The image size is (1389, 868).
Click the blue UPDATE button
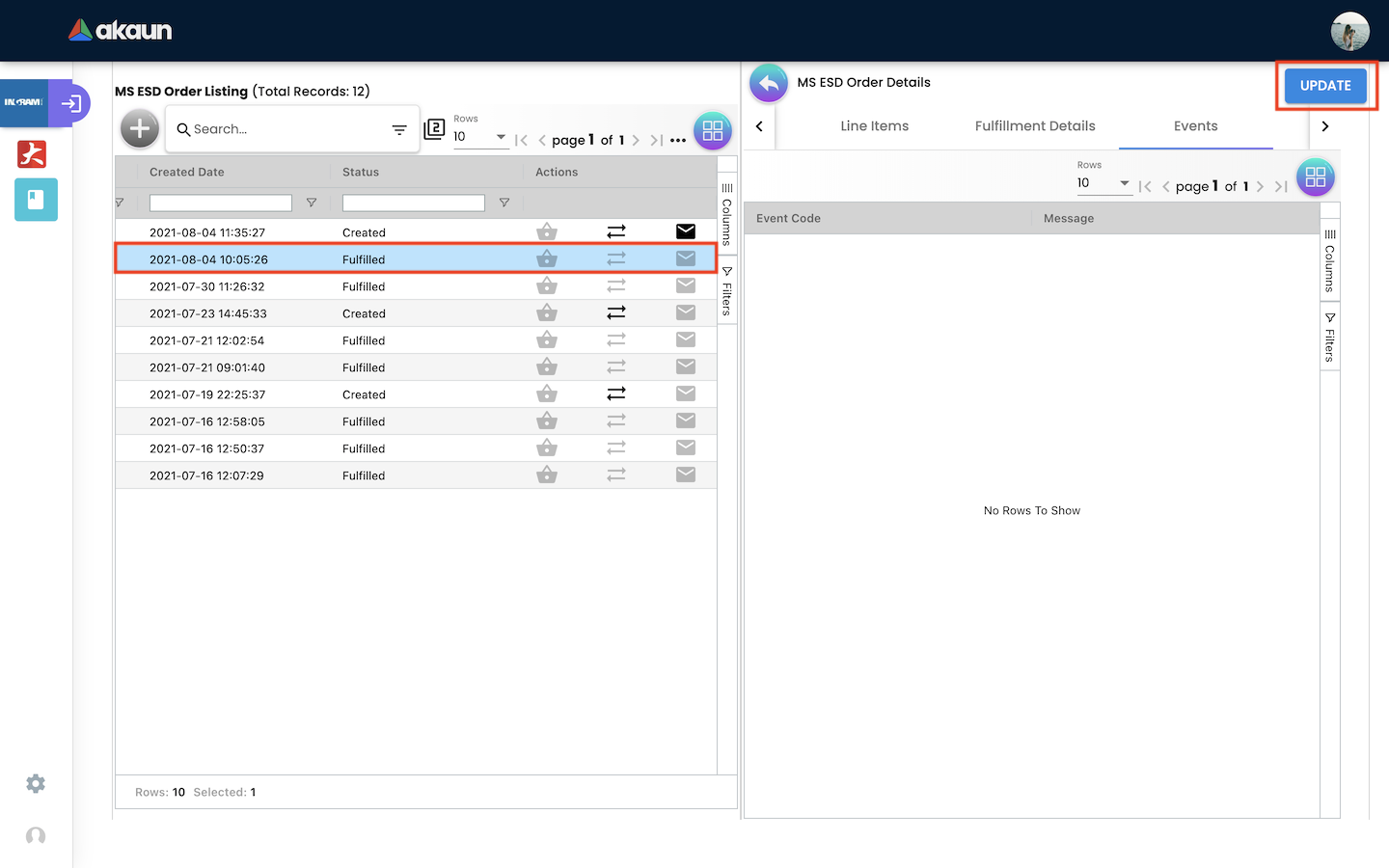click(1324, 86)
